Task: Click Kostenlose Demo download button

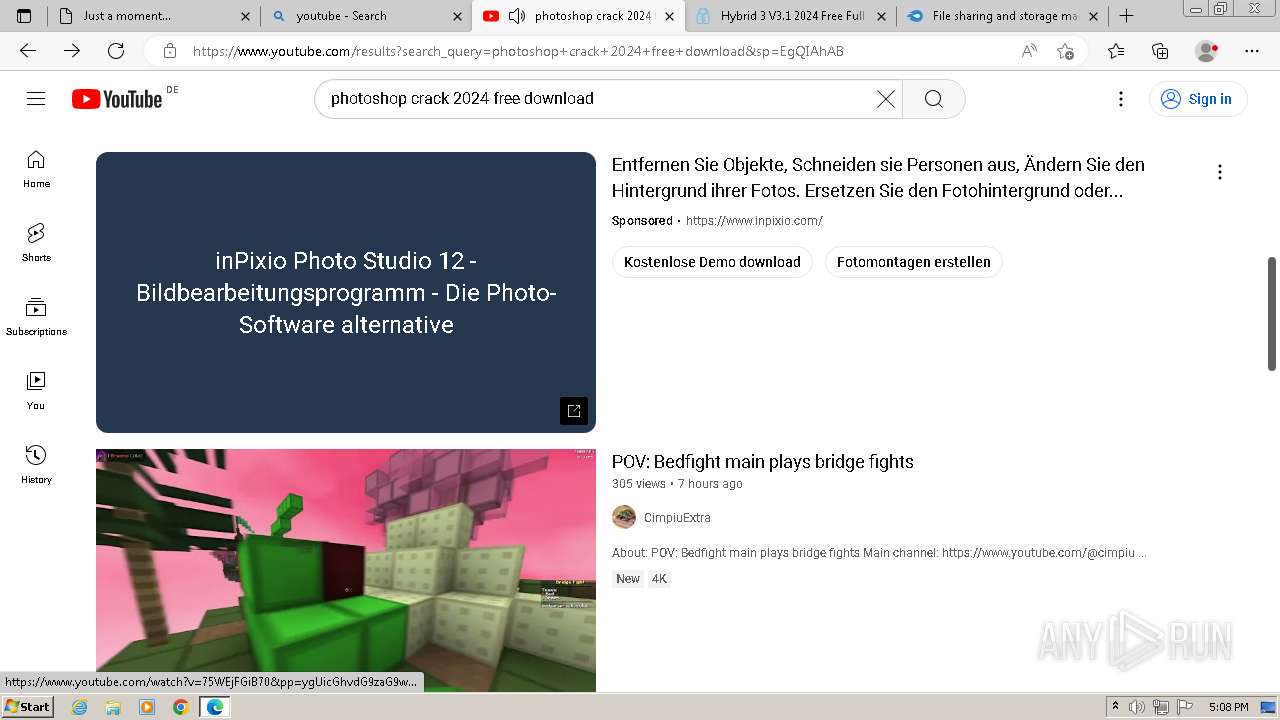Action: pos(712,262)
